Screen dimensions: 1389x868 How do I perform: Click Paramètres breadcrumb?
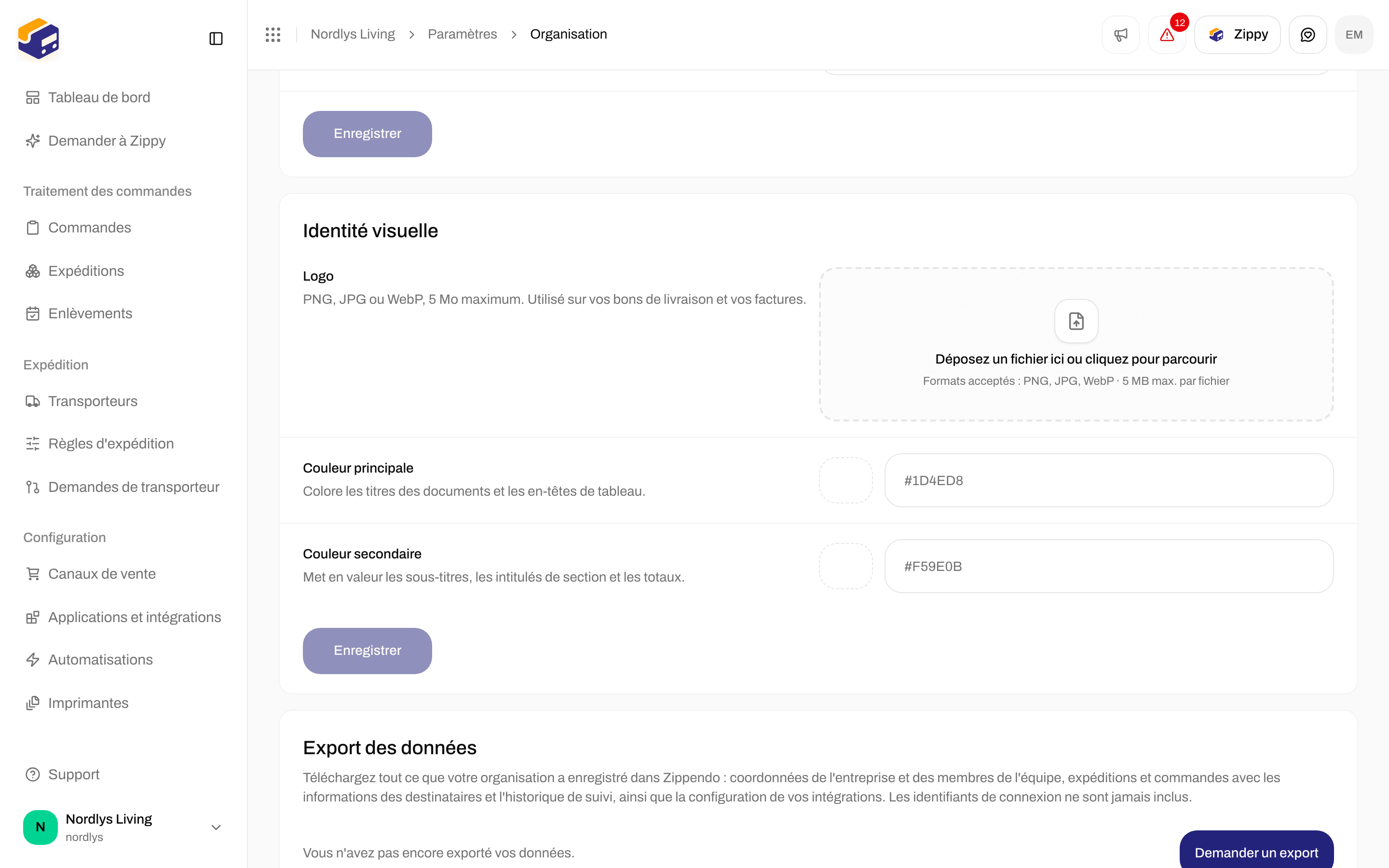[x=462, y=34]
